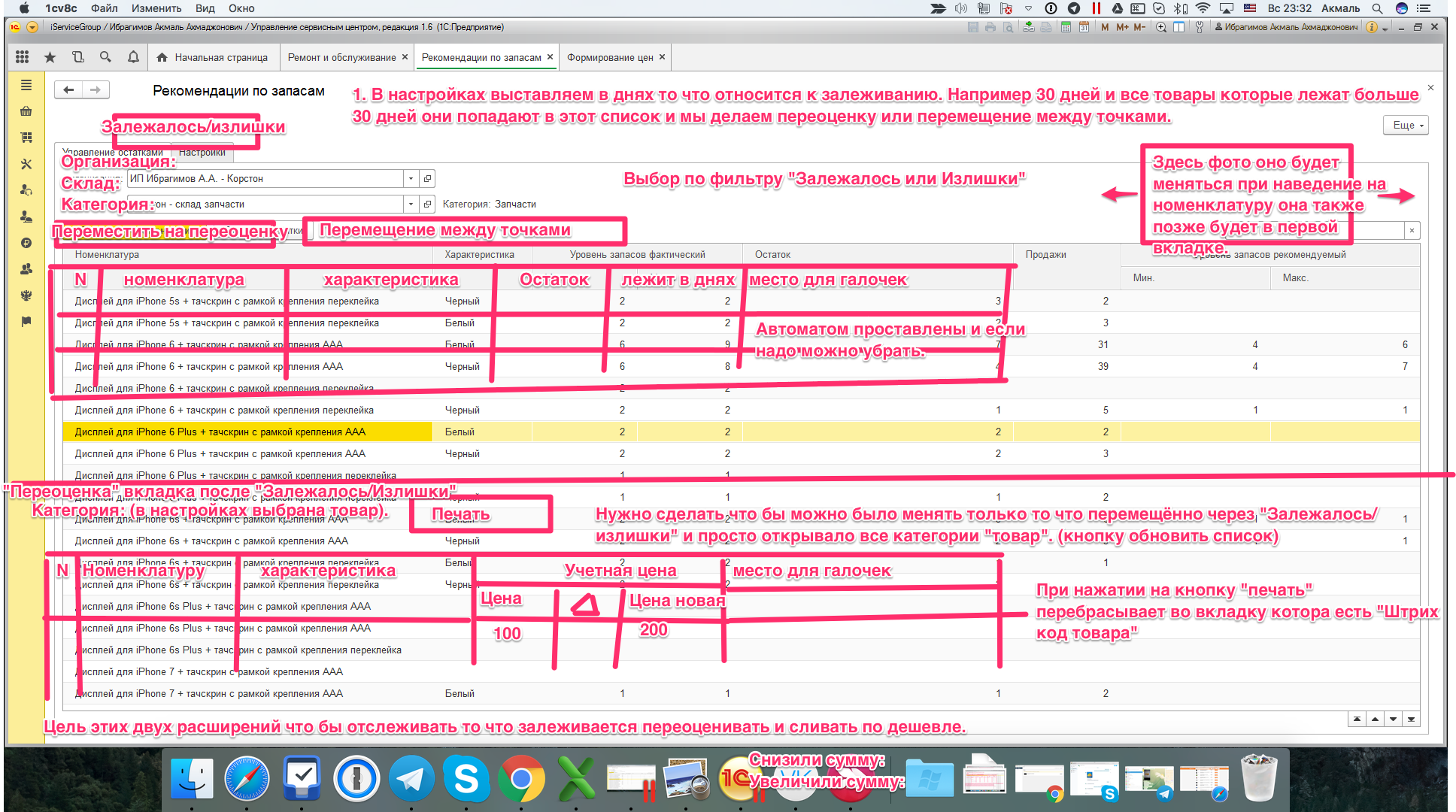Open notifications bell icon
Viewport: 1456px width, 812px height.
(x=133, y=57)
